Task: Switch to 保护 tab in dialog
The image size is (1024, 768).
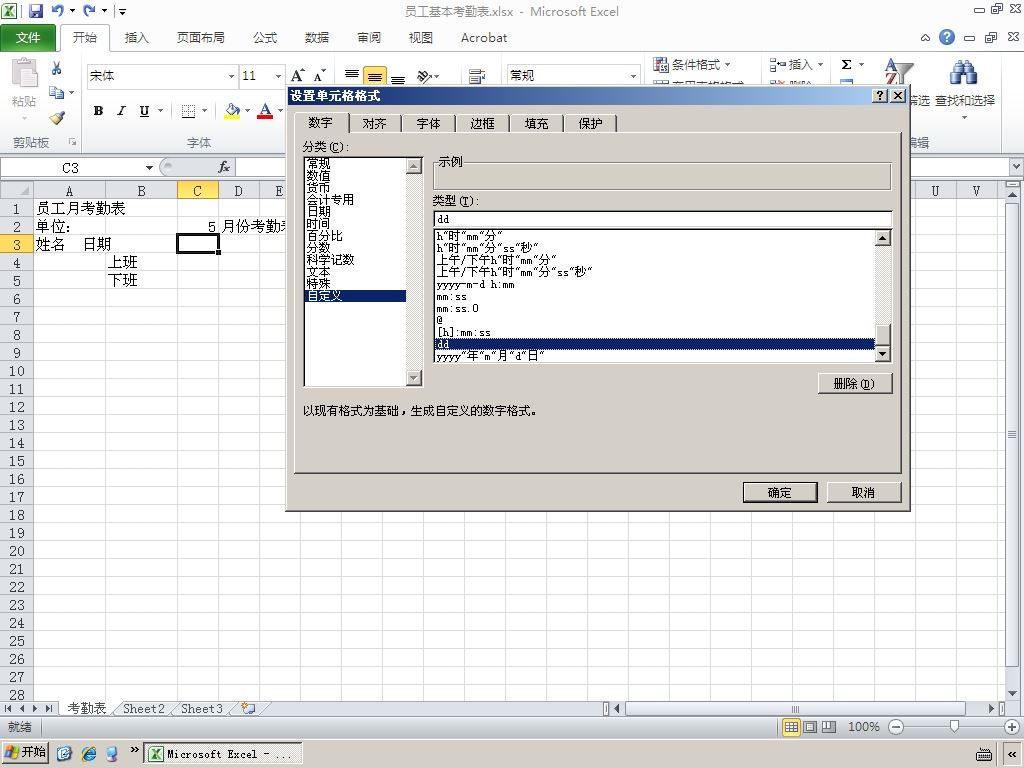Action: pos(590,123)
